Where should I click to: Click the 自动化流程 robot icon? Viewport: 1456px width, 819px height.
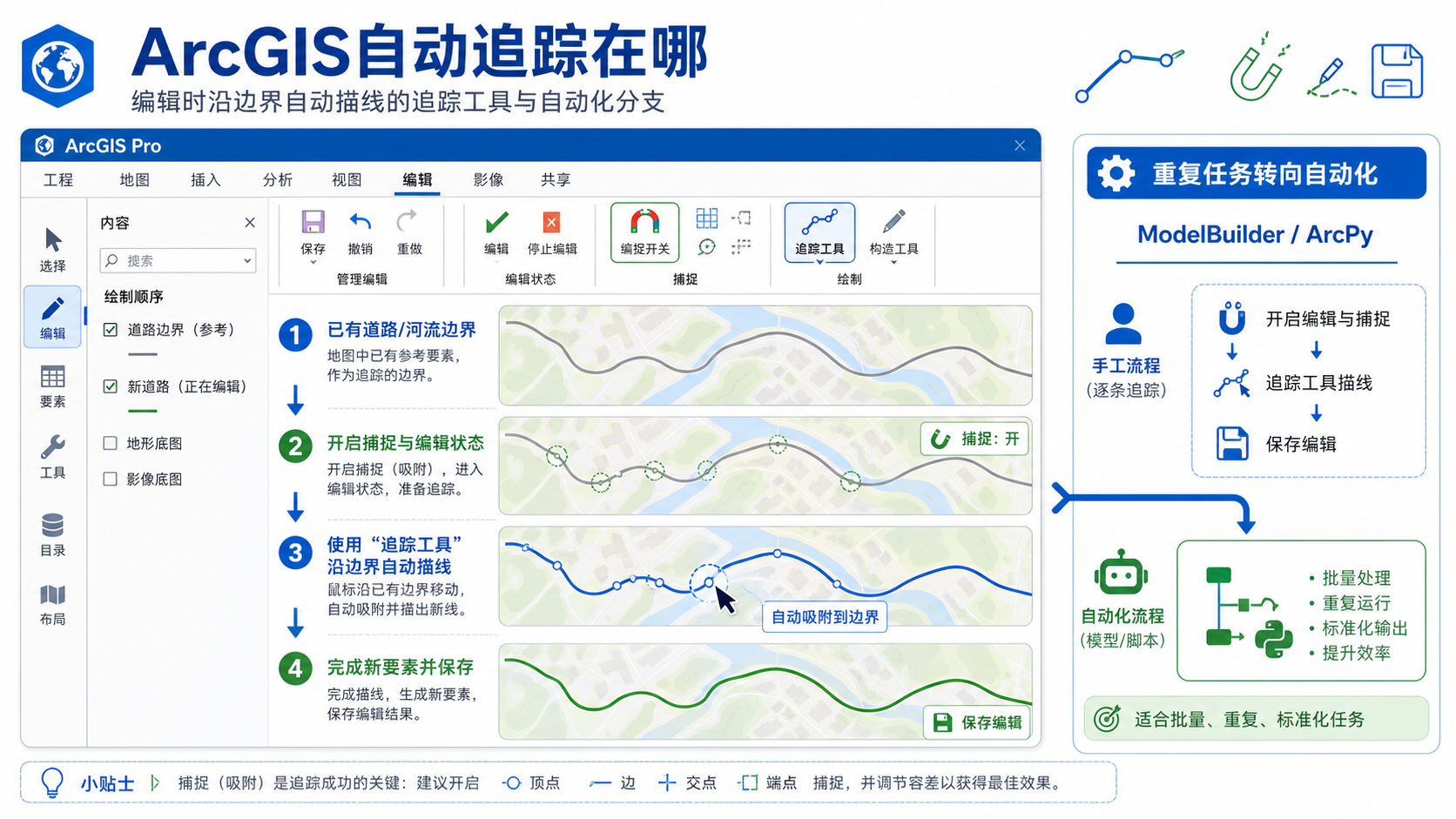(x=1122, y=573)
